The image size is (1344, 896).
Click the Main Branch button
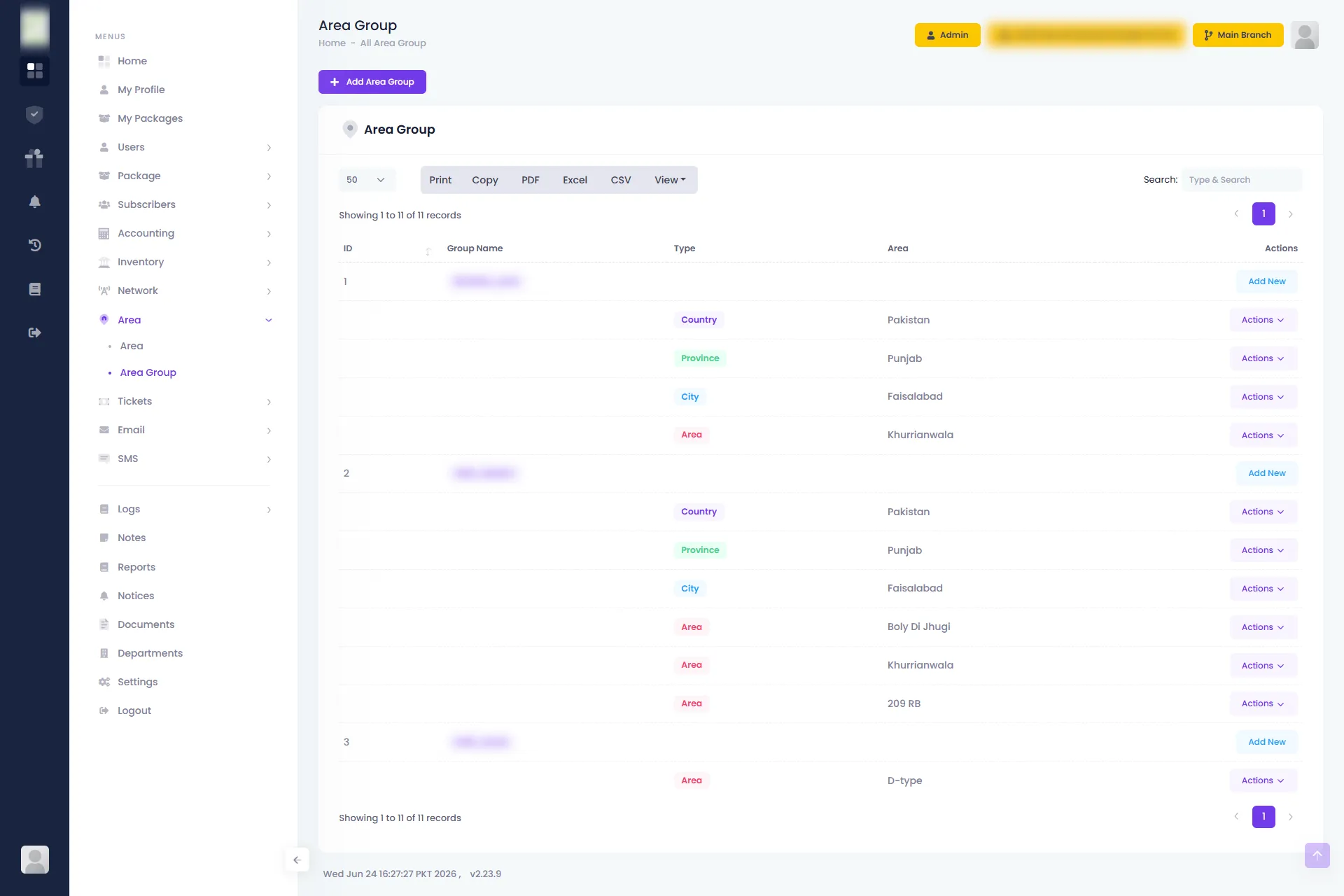coord(1238,35)
